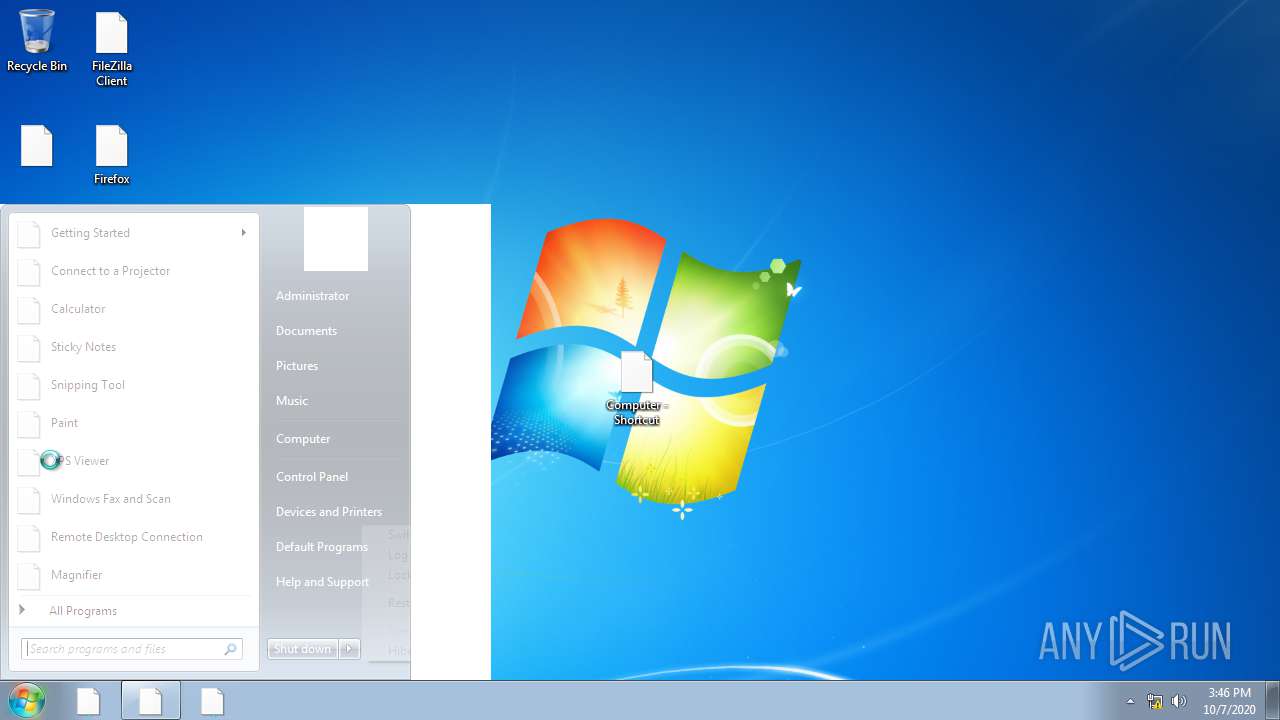1280x720 pixels.
Task: Open the Firefox desktop icon
Action: click(x=112, y=155)
